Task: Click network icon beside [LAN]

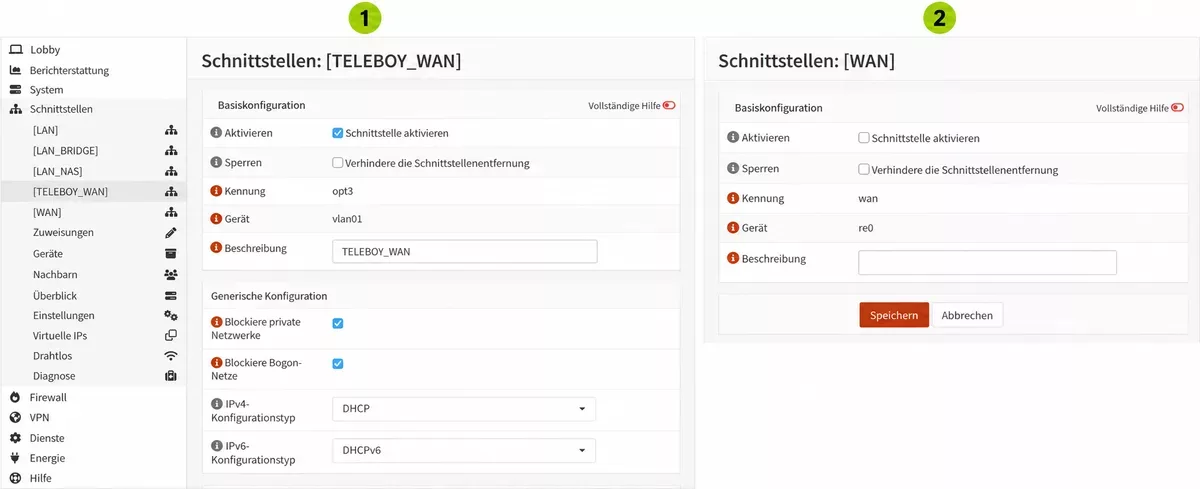Action: point(171,130)
